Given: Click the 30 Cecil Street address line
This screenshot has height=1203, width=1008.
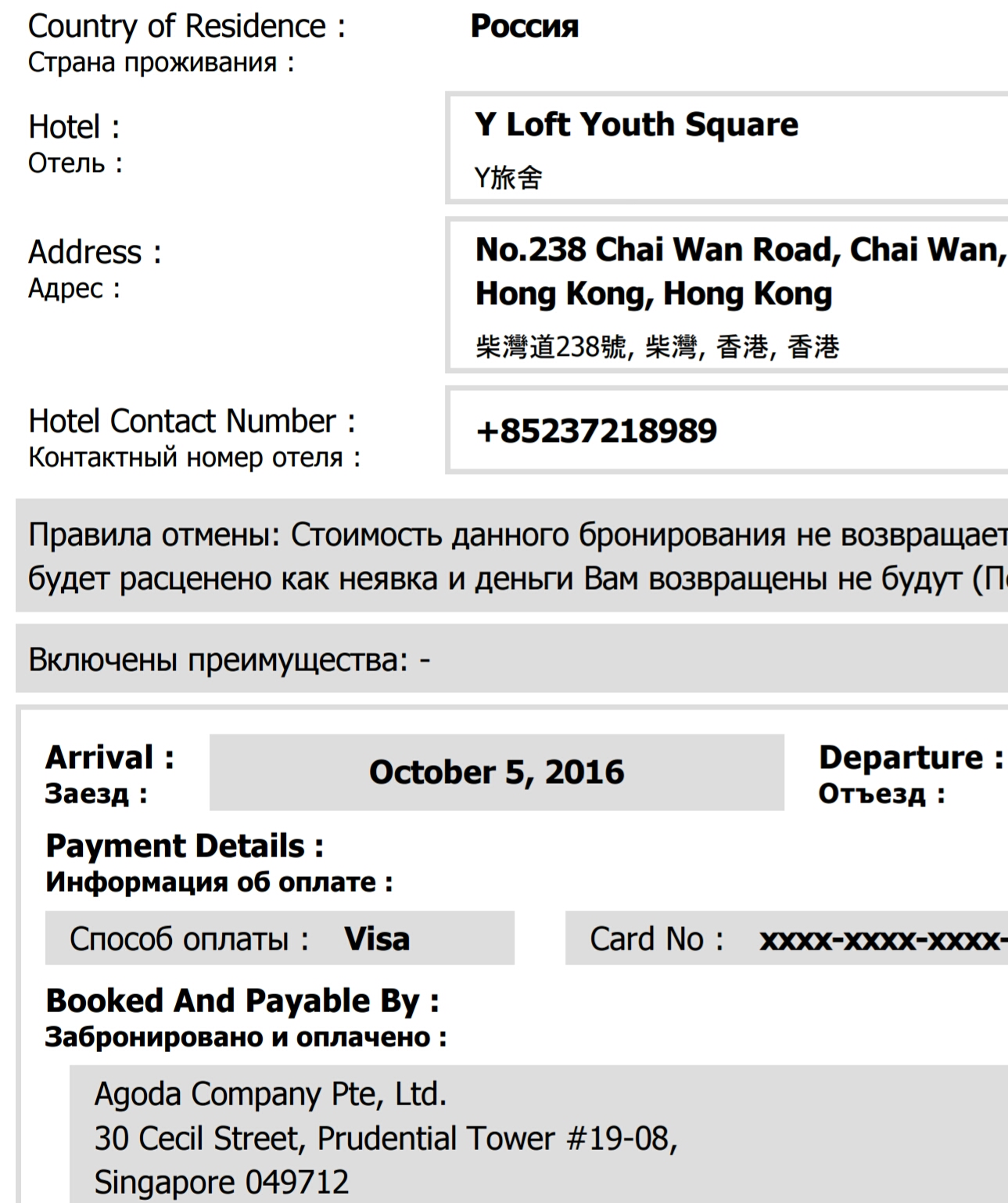Looking at the screenshot, I should (x=386, y=1139).
